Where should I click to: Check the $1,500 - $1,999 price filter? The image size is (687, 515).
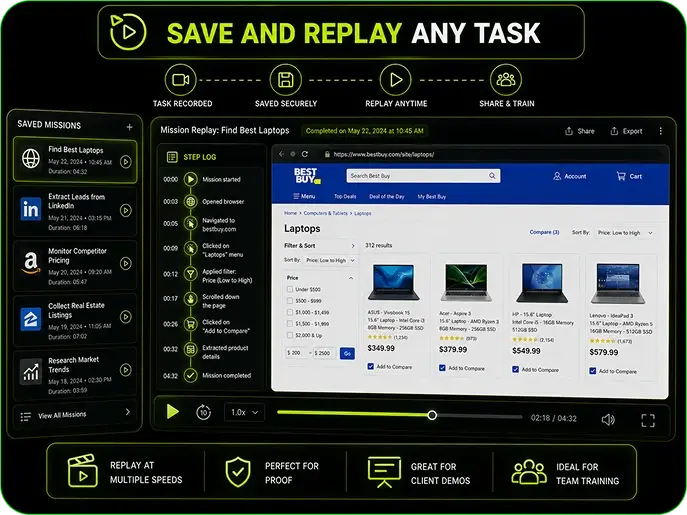(290, 323)
